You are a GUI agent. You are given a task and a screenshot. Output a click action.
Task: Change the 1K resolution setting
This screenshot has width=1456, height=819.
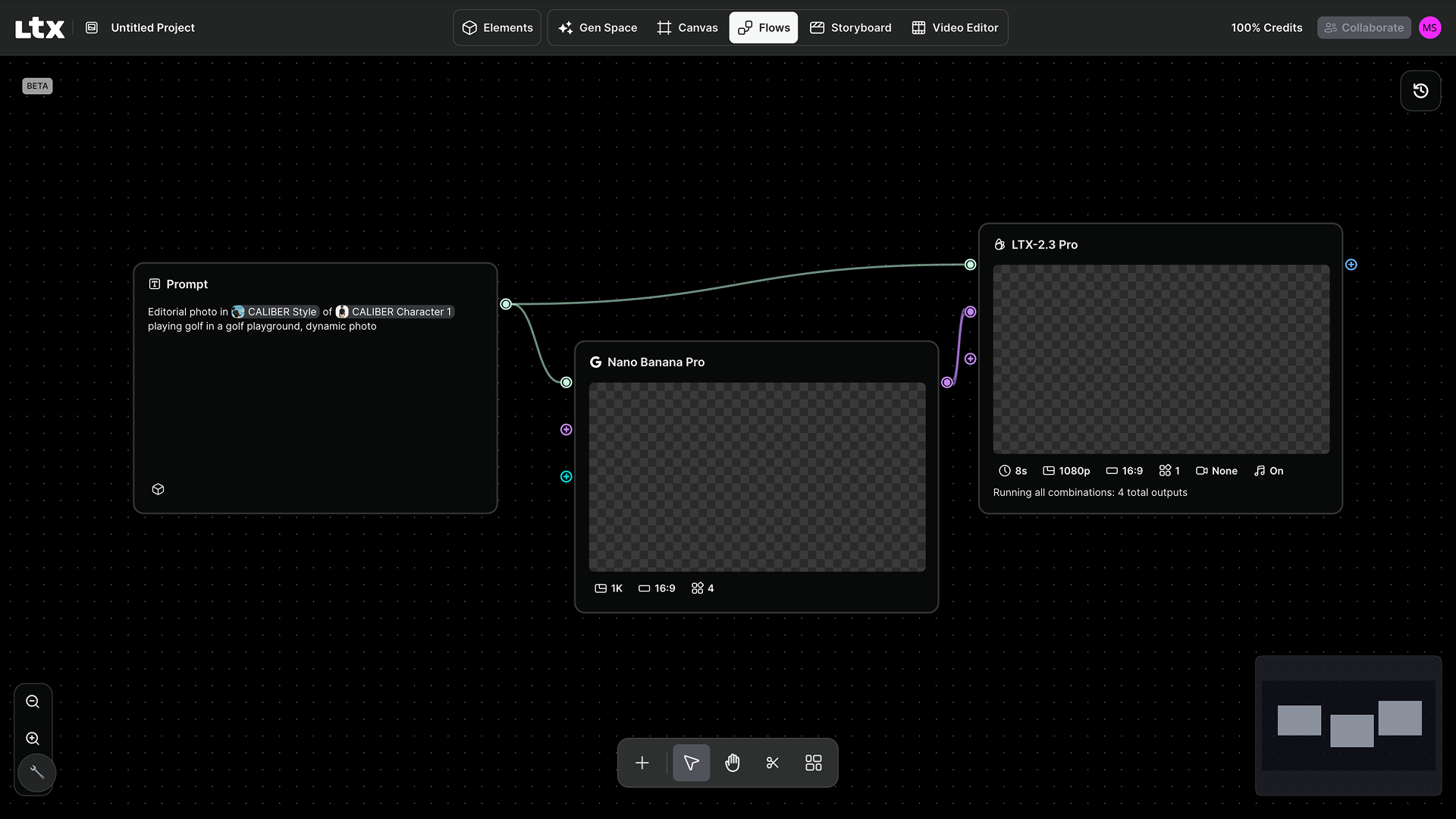(609, 588)
